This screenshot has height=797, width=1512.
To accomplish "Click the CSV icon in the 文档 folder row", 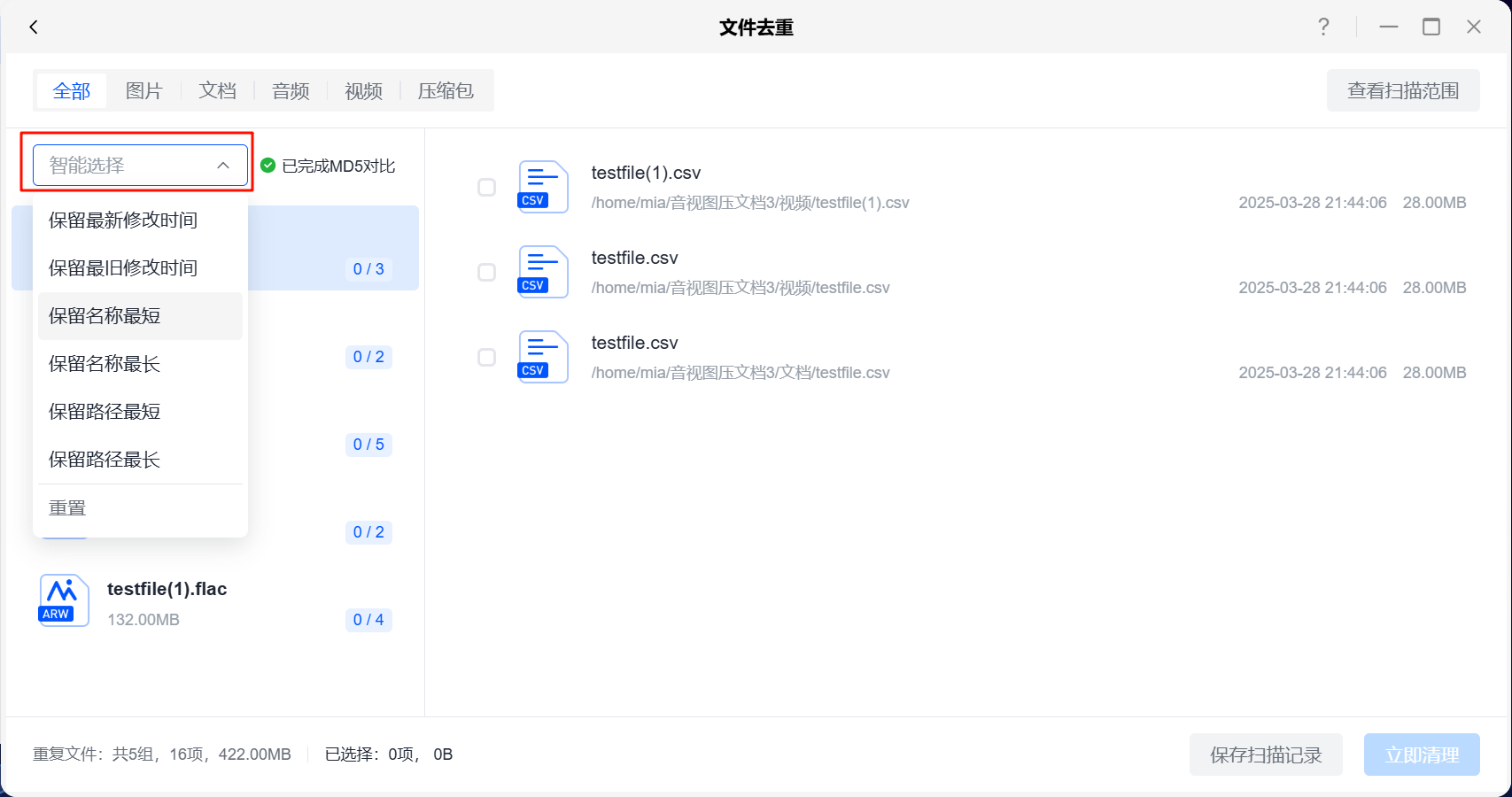I will click(542, 357).
